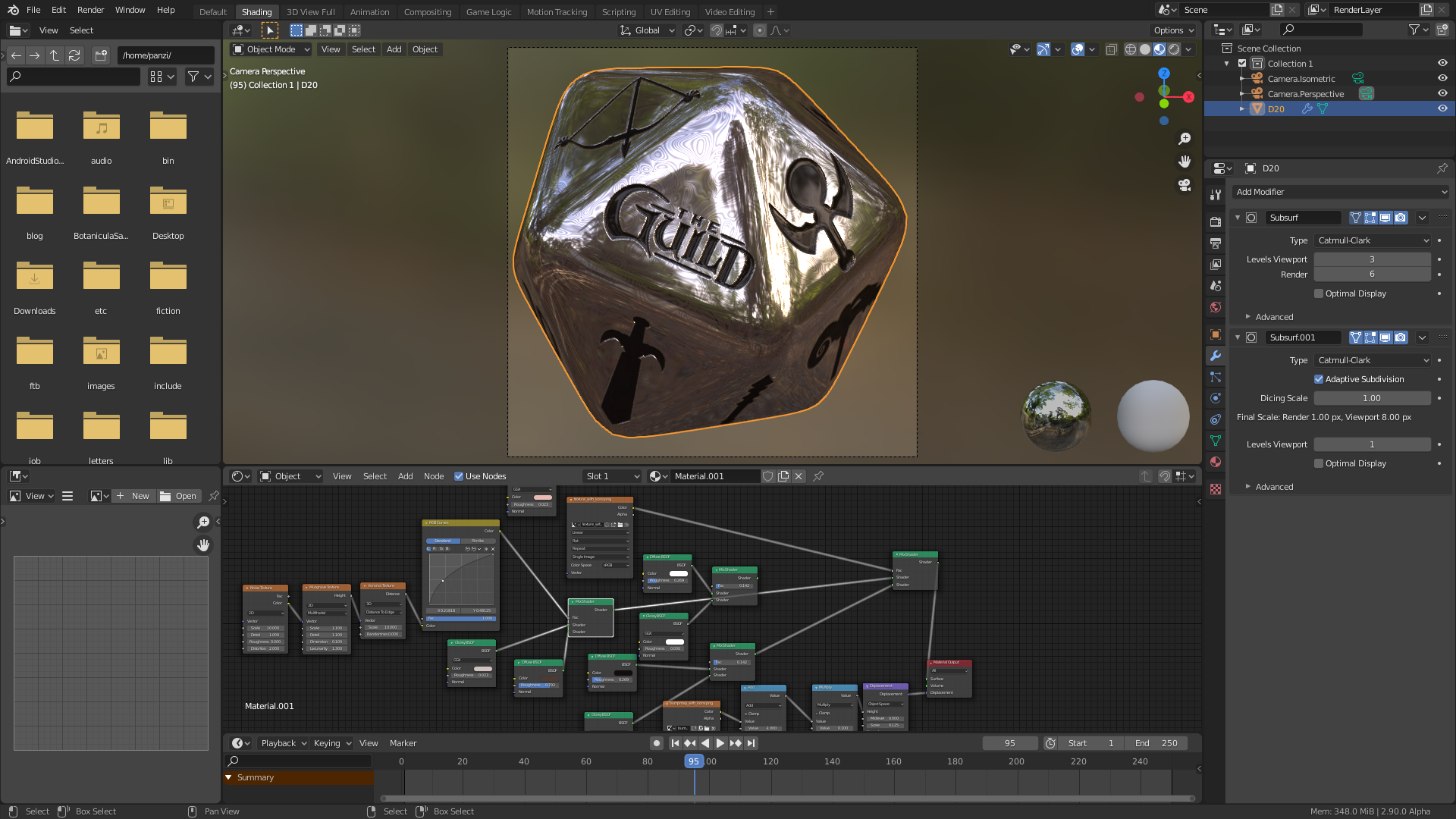Open the Material properties tab
This screenshot has height=819, width=1456.
(x=1216, y=462)
